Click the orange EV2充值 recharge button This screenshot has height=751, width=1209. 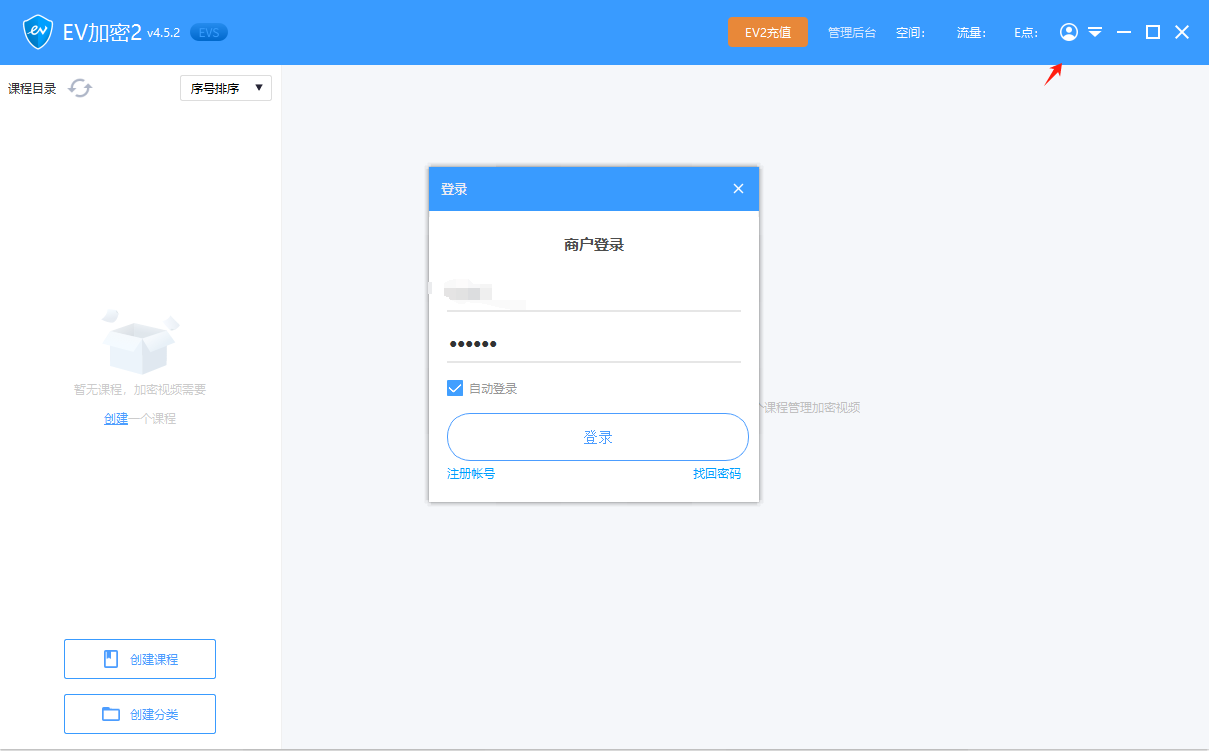pyautogui.click(x=767, y=32)
